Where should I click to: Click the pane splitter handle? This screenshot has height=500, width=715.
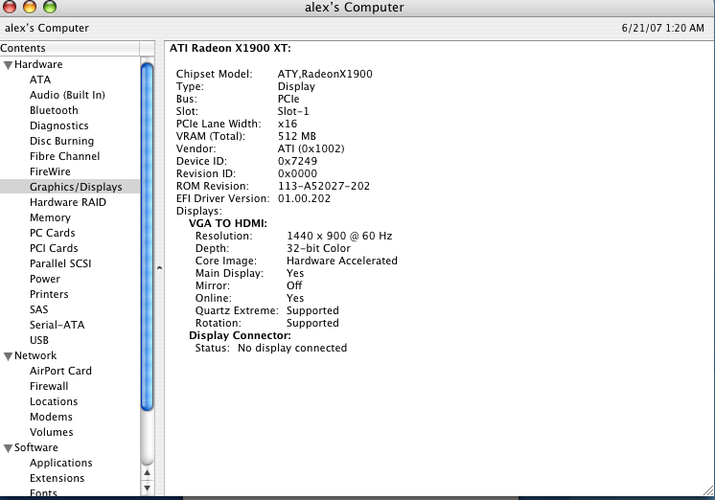[x=159, y=268]
